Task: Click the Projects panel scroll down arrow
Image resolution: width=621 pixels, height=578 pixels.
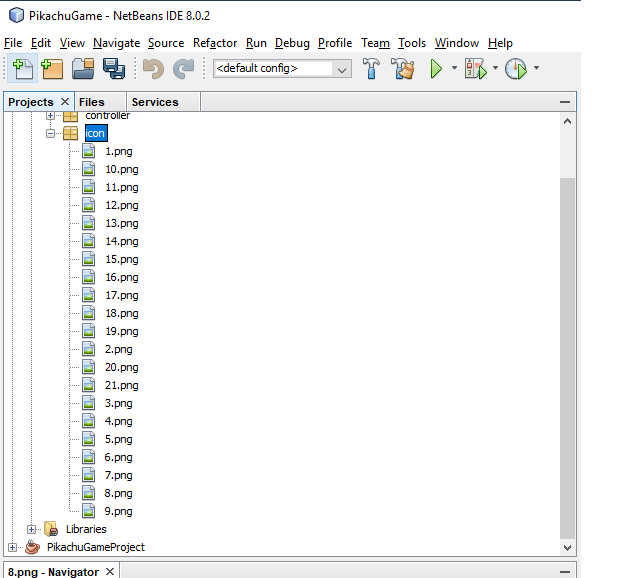Action: tap(567, 547)
